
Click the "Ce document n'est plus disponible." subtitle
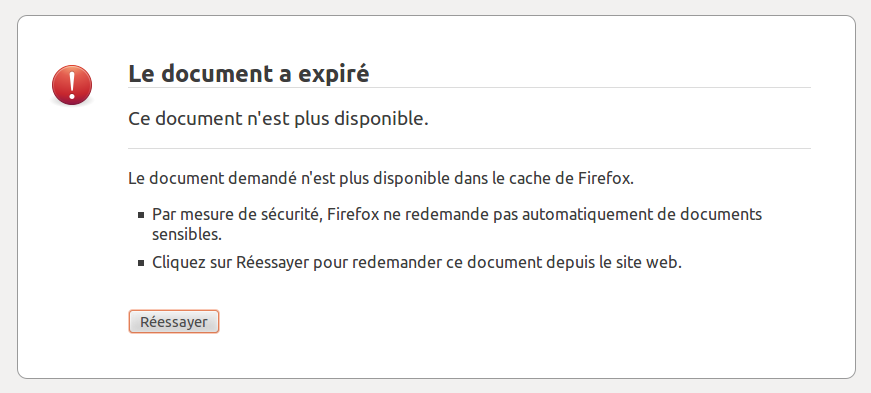278,118
